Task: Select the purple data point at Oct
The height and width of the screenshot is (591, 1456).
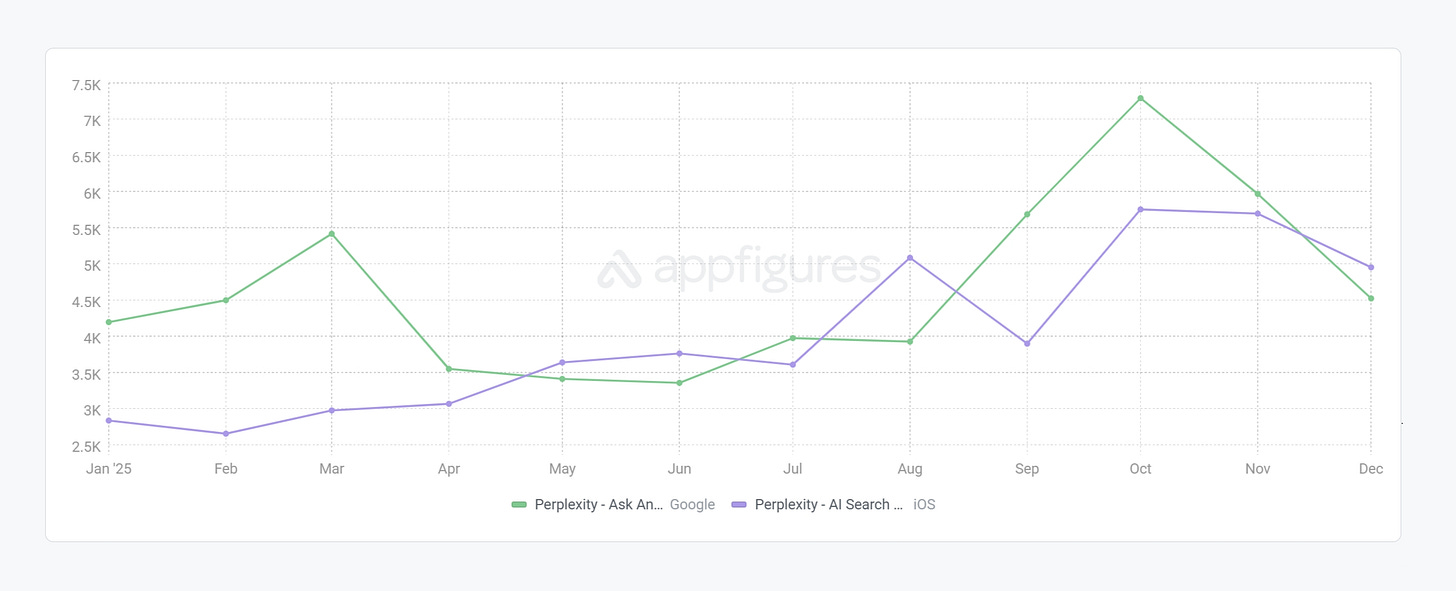Action: 1140,209
